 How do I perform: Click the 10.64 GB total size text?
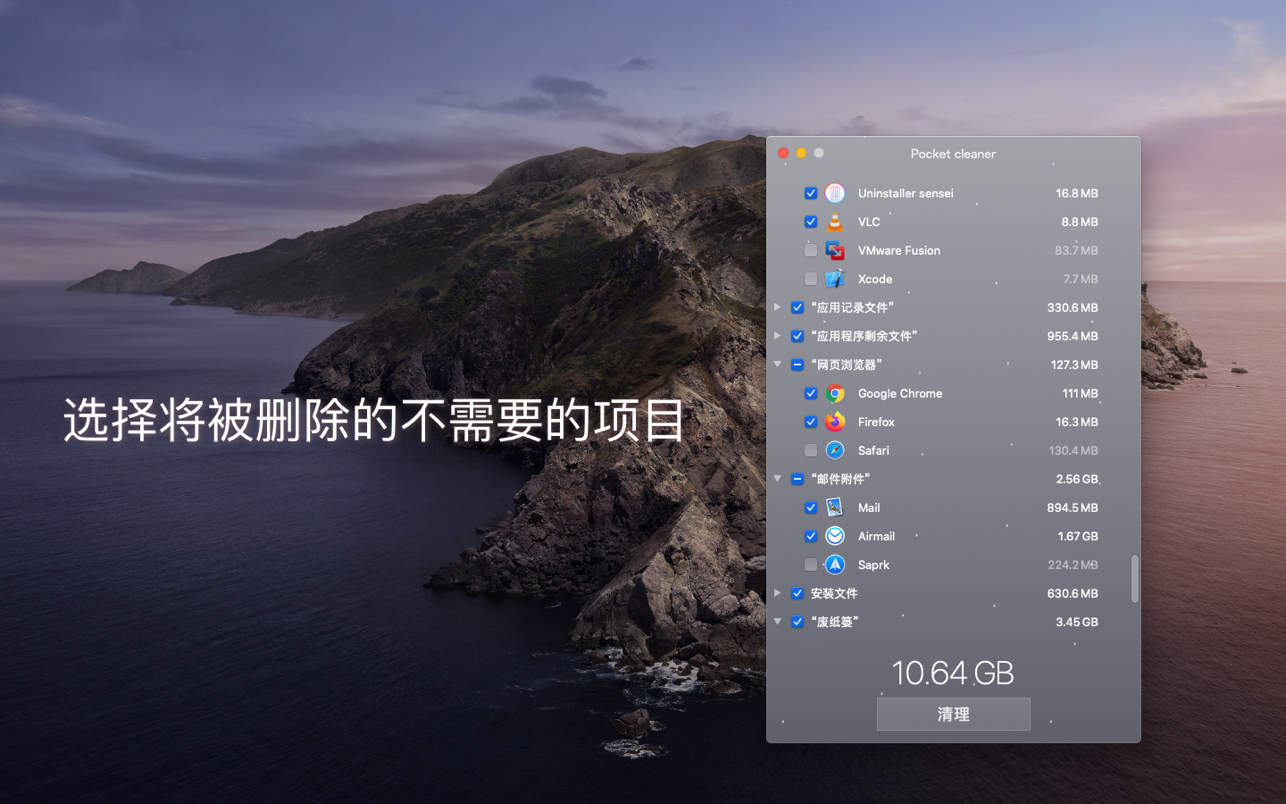click(953, 673)
